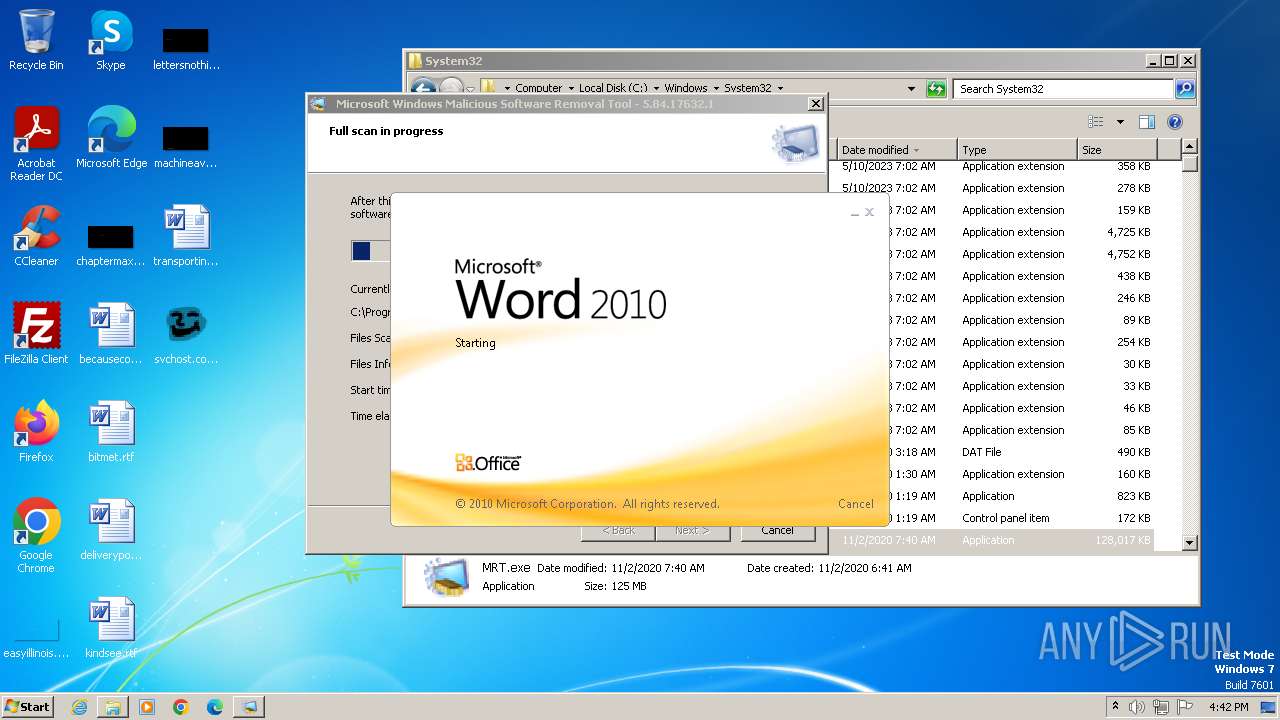Select the Firefox desktop shortcut
This screenshot has height=720, width=1280.
(x=36, y=432)
